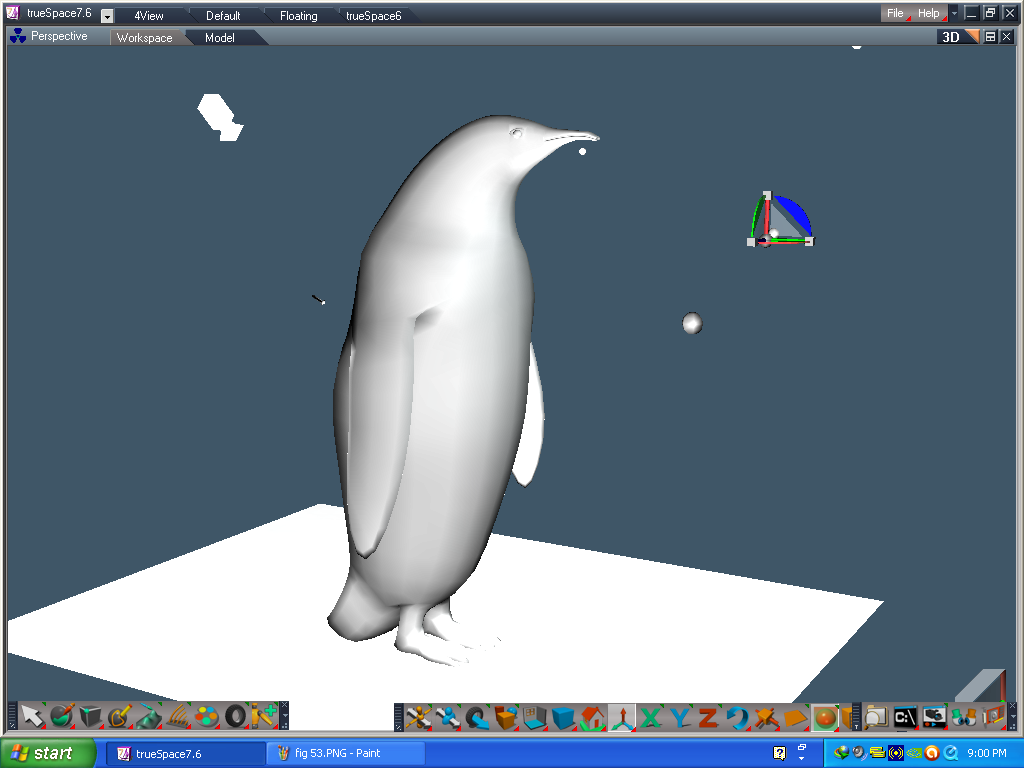Select the cube primitive tool
Screen dimensions: 1024x768
[89, 715]
